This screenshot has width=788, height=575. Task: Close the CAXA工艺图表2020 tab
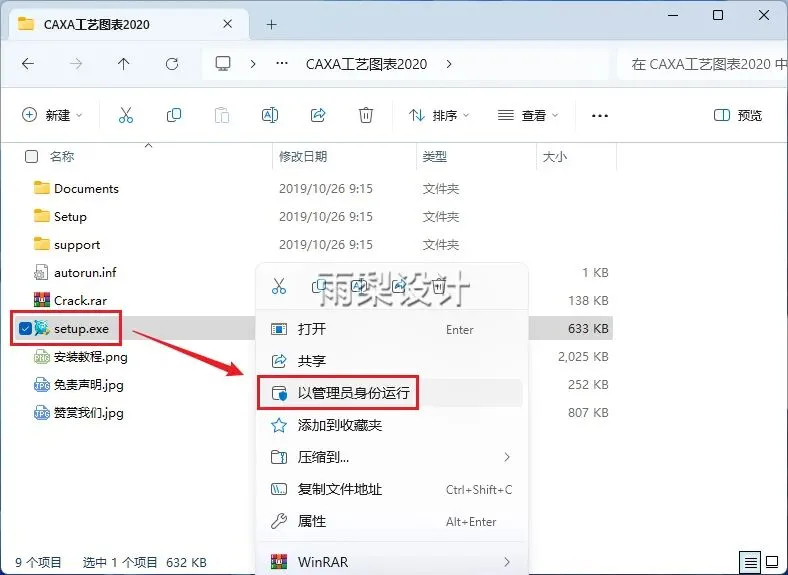(228, 24)
